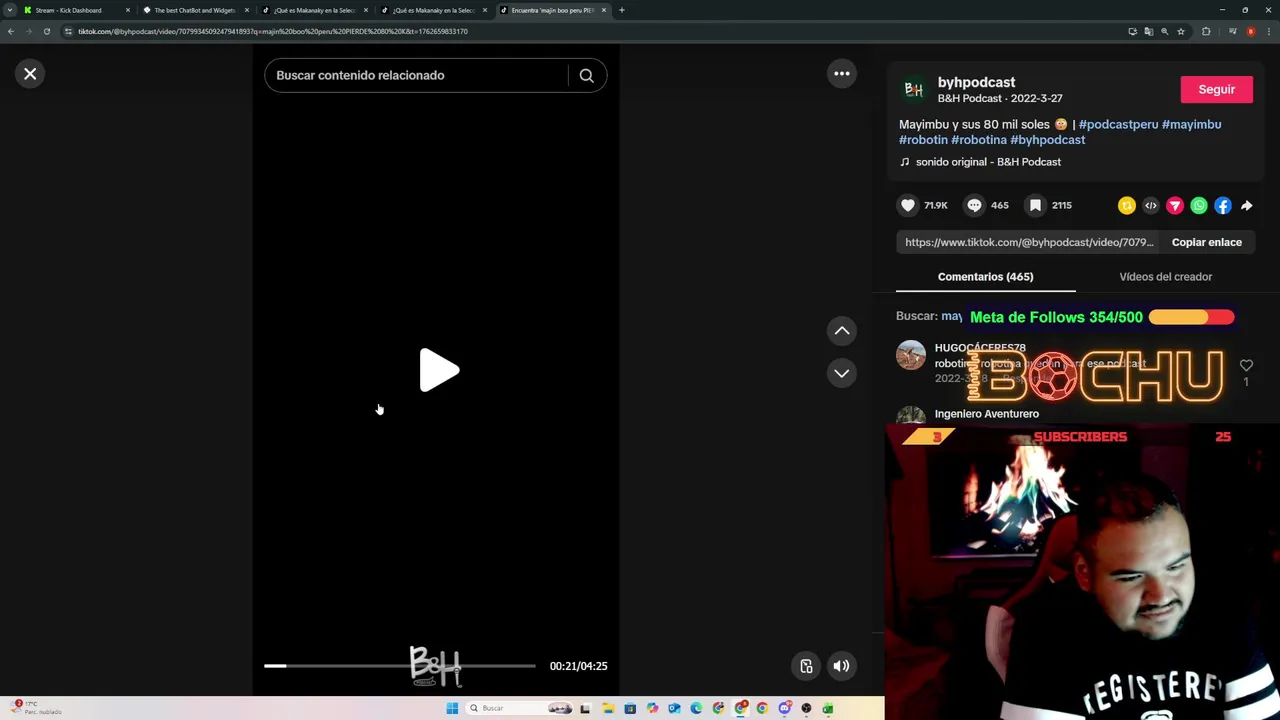Screen dimensions: 1280x720
Task: Reload the page with the refresh icon
Action: (47, 31)
